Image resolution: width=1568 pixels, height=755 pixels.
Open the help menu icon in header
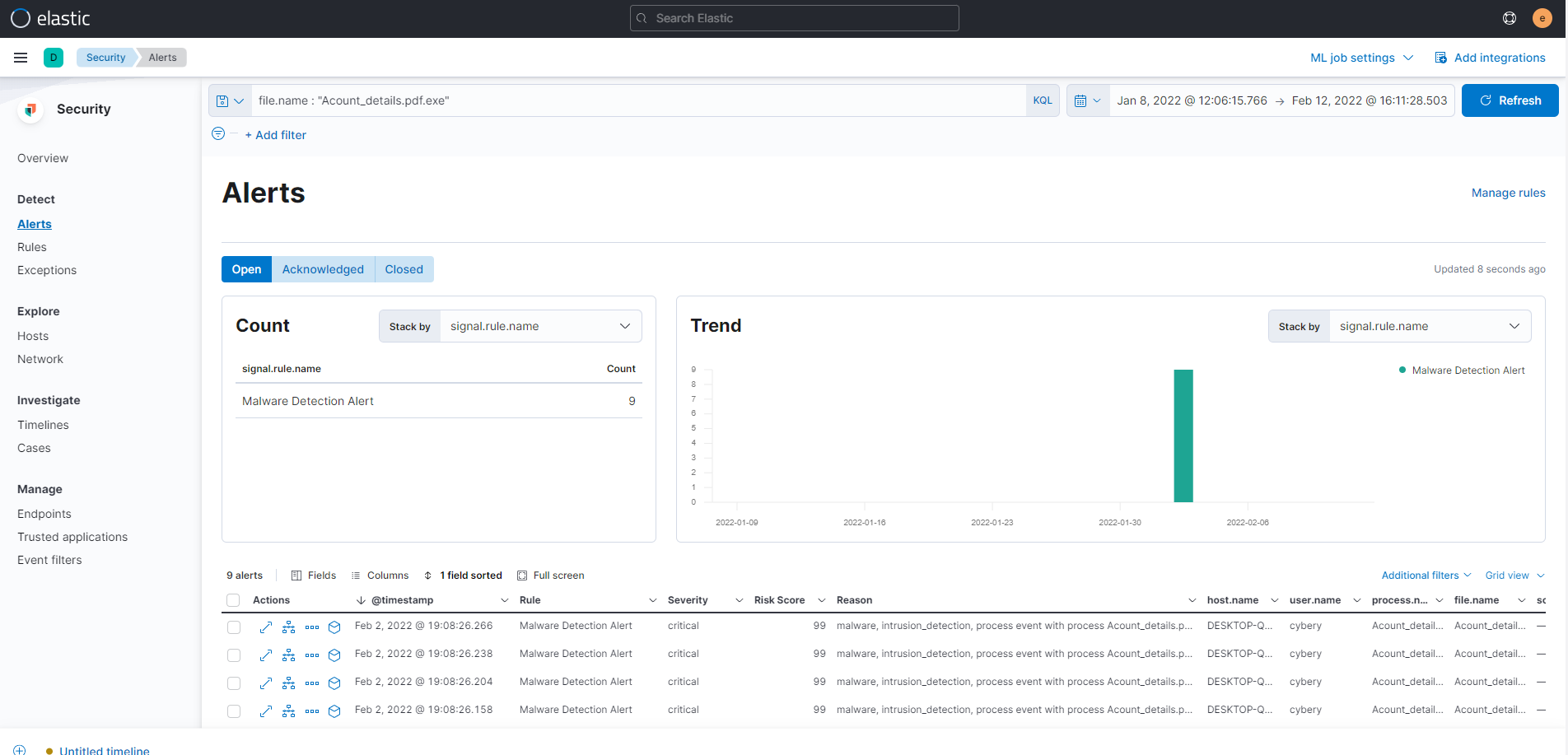pos(1509,18)
